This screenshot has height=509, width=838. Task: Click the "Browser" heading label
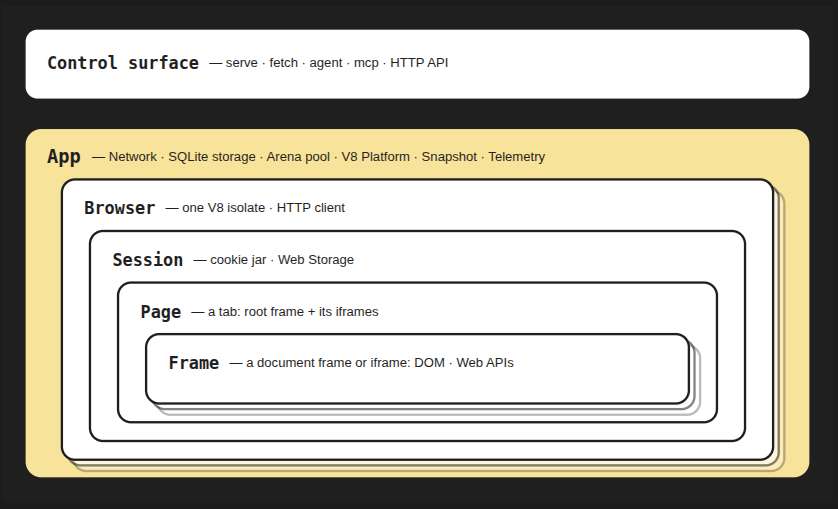120,207
